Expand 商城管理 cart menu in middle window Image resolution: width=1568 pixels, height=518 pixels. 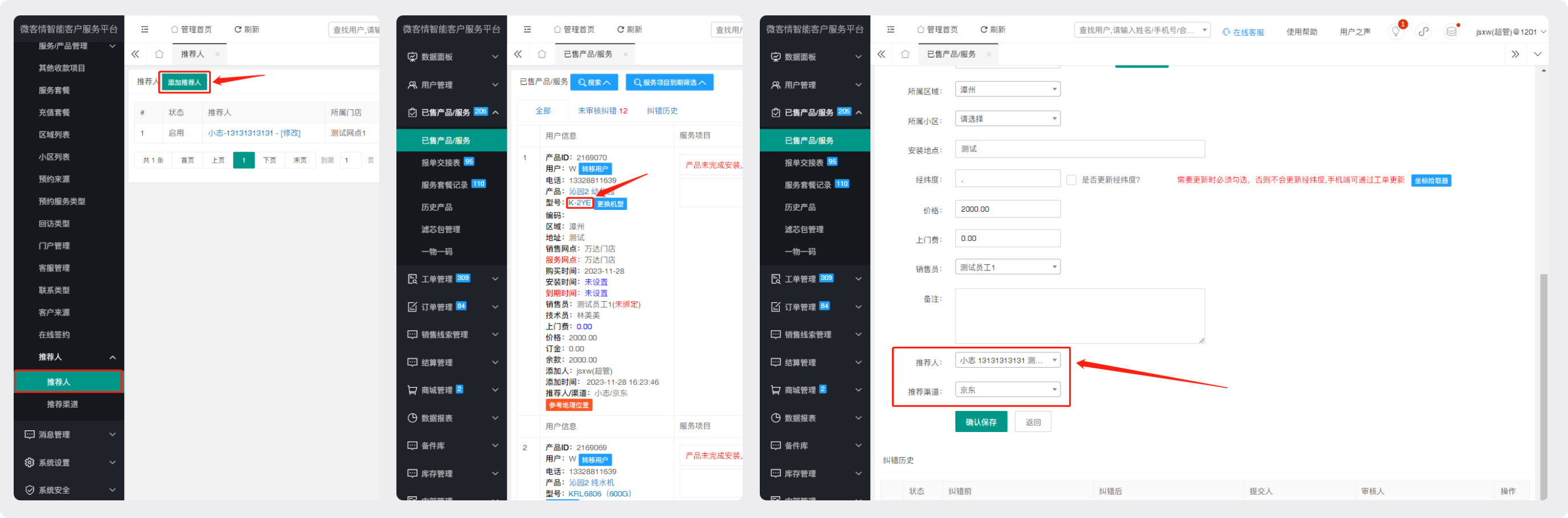(452, 389)
